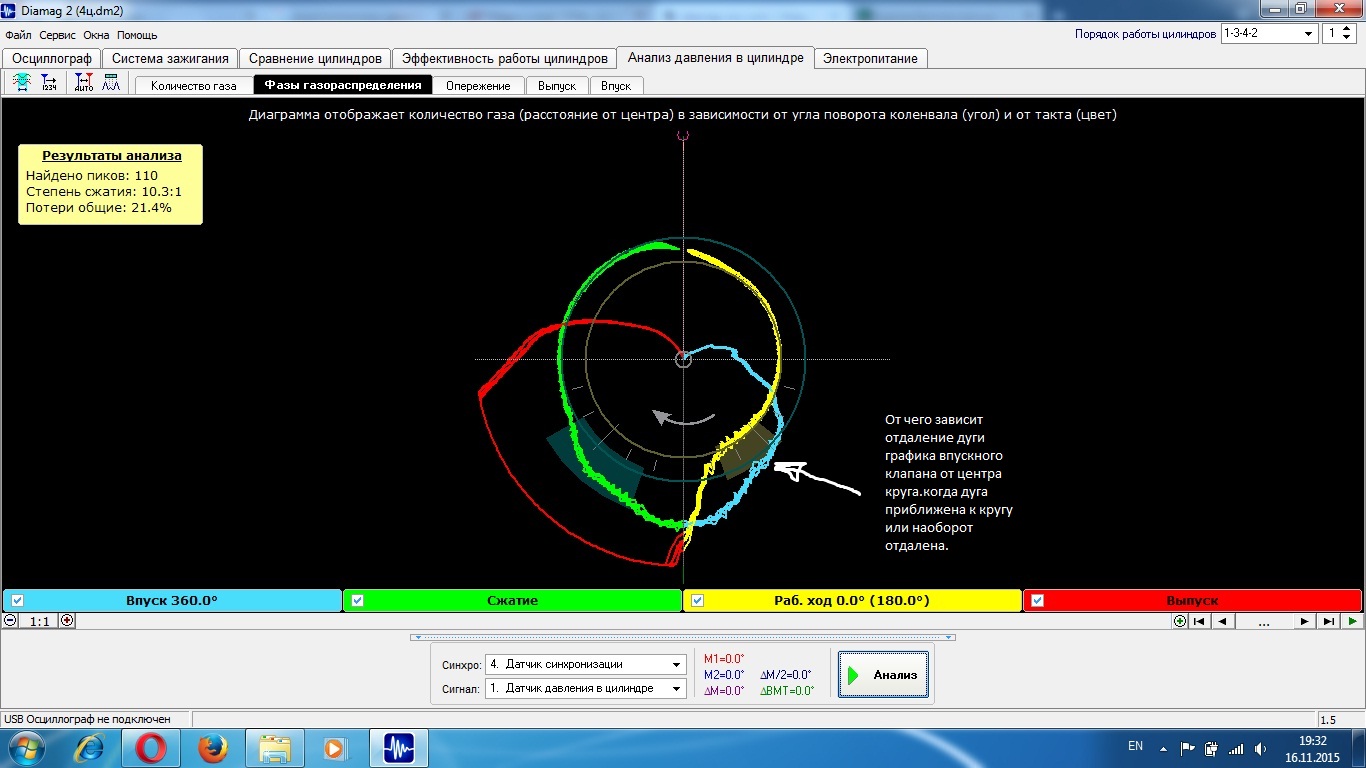Open media player on taskbar
The image size is (1366, 768).
coord(335,747)
